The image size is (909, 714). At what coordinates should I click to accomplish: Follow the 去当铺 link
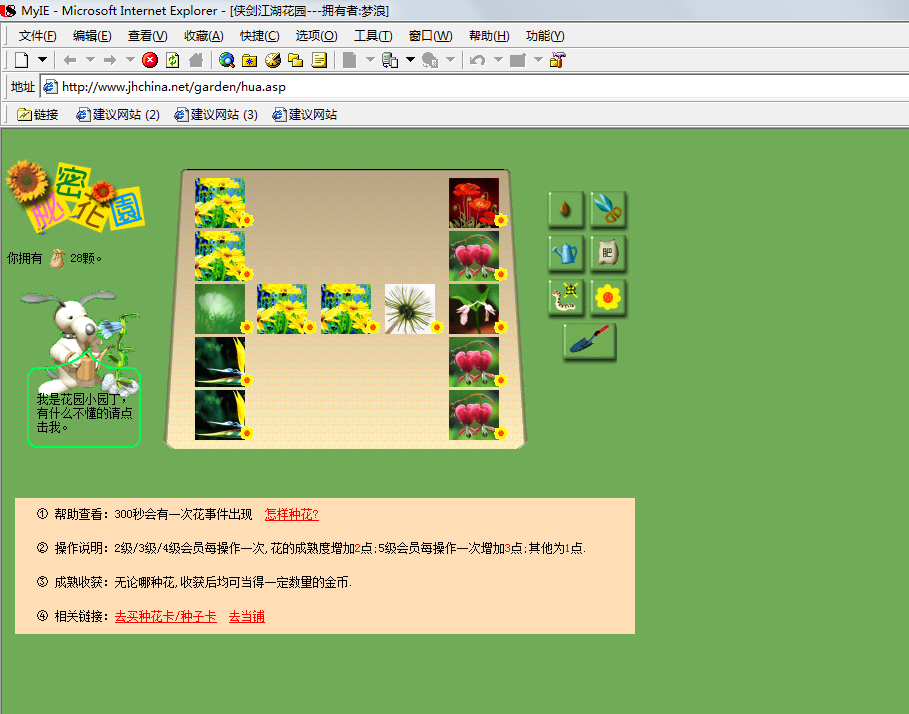pos(246,617)
